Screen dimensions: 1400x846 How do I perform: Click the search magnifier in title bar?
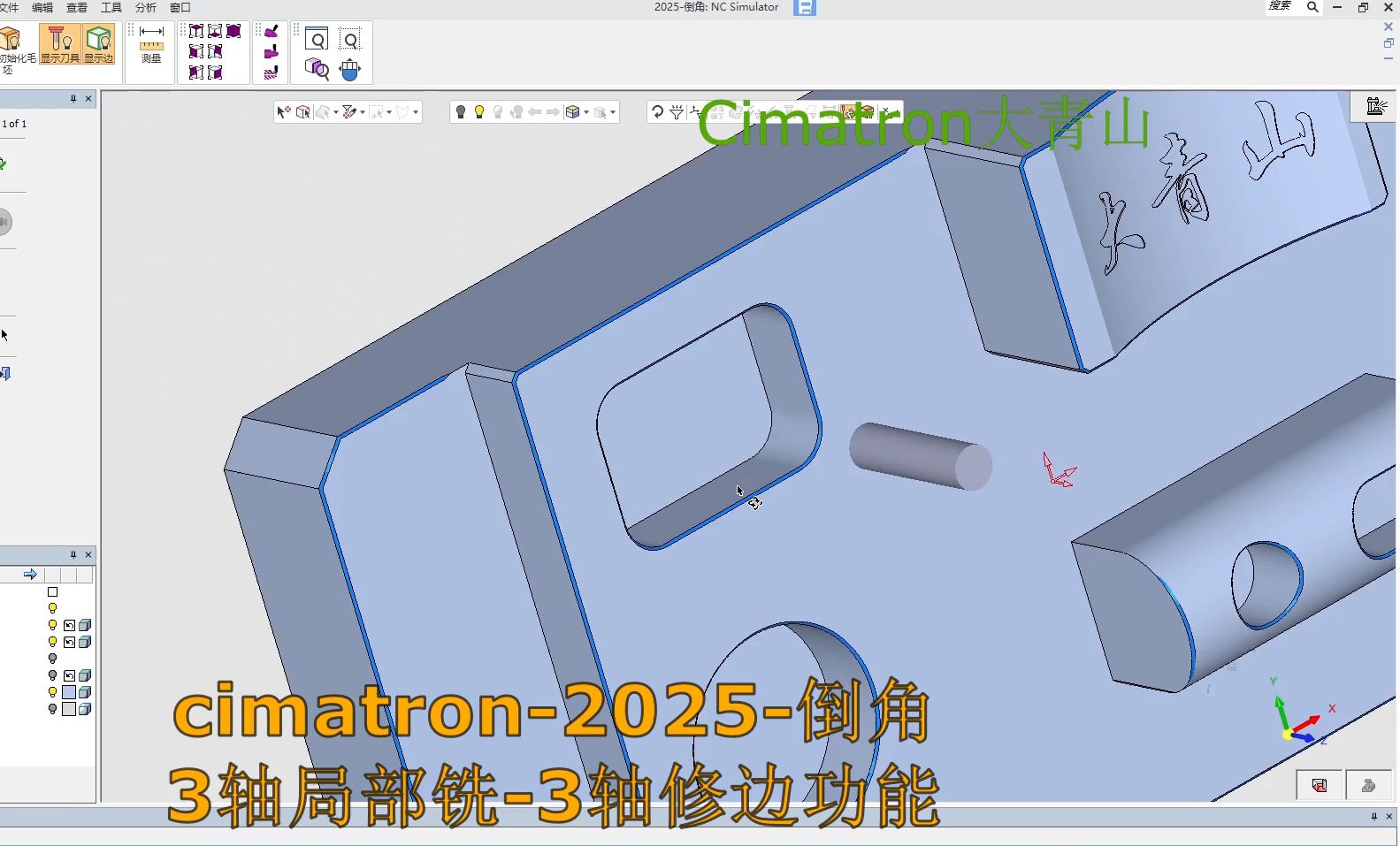click(x=1312, y=7)
